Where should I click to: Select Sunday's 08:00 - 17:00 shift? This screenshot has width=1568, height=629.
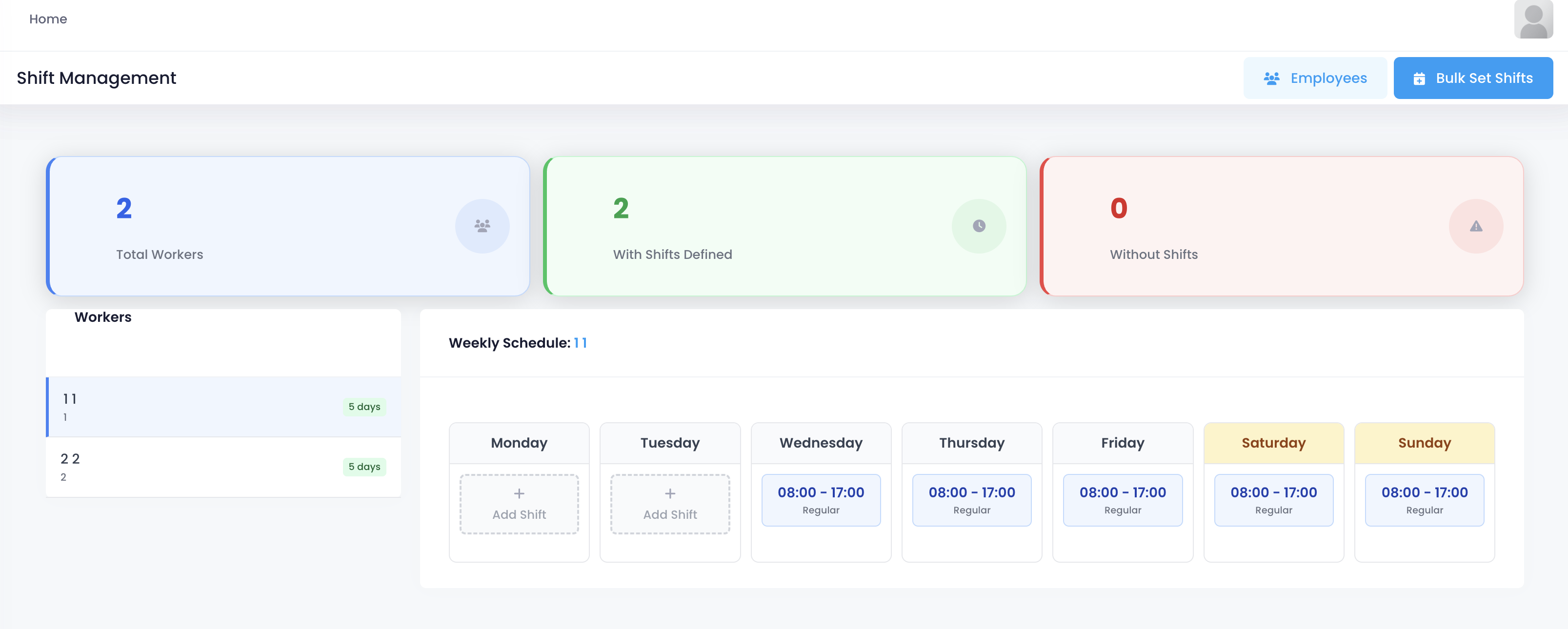point(1425,499)
